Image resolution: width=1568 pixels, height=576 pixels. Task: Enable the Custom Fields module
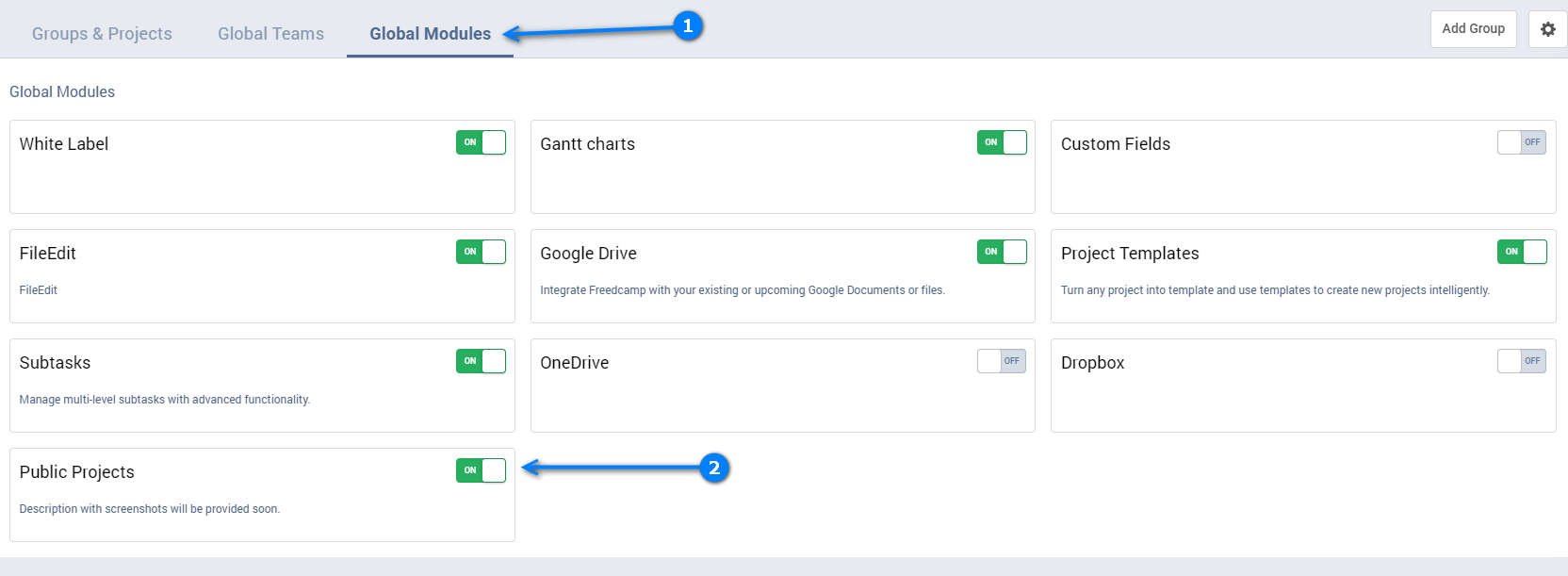[1521, 142]
